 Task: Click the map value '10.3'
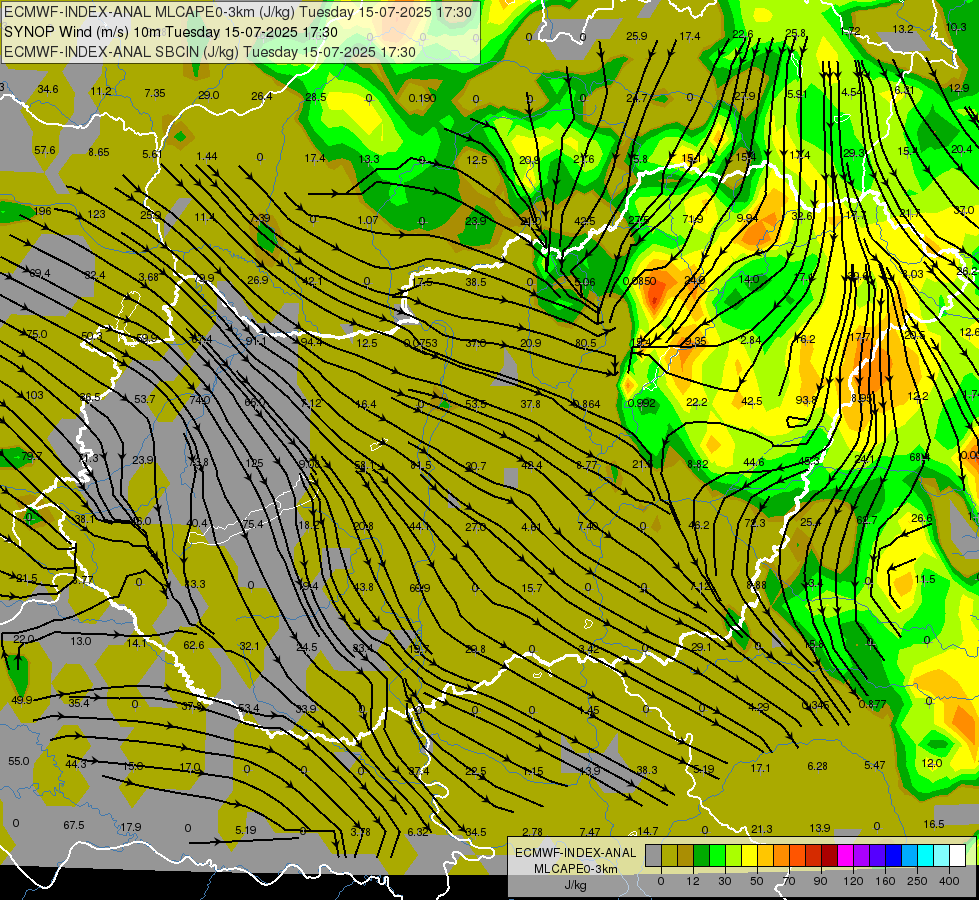pos(956,27)
